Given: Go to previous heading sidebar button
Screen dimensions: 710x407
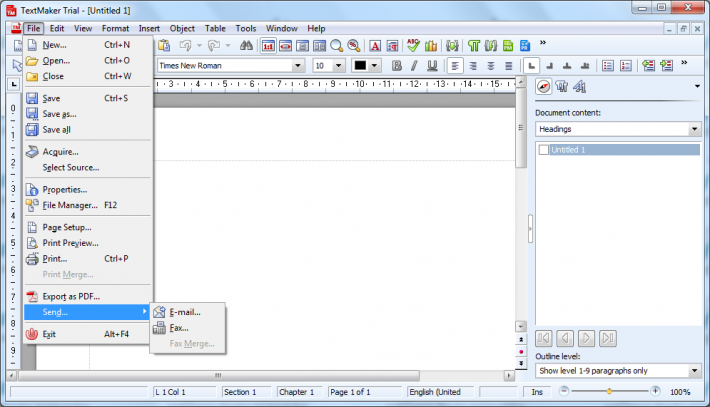Looking at the screenshot, I should coord(565,338).
